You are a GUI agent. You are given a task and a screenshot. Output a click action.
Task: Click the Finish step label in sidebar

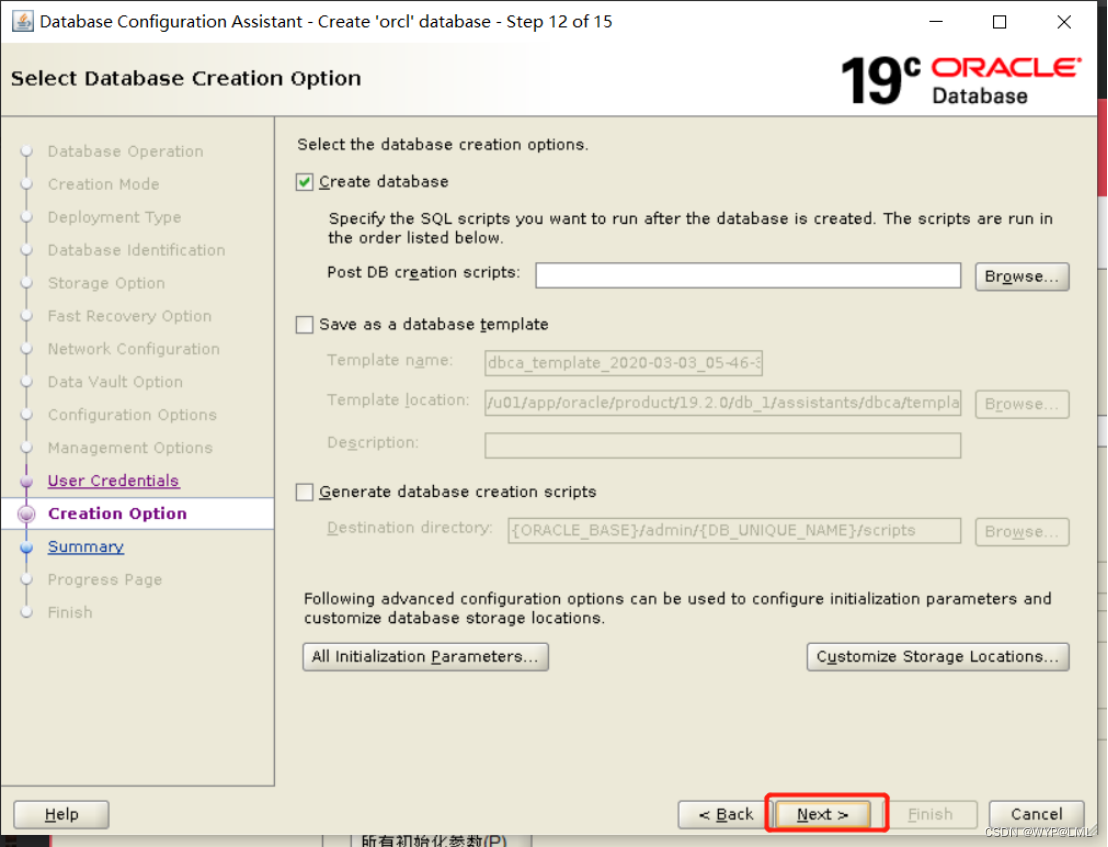coord(70,612)
